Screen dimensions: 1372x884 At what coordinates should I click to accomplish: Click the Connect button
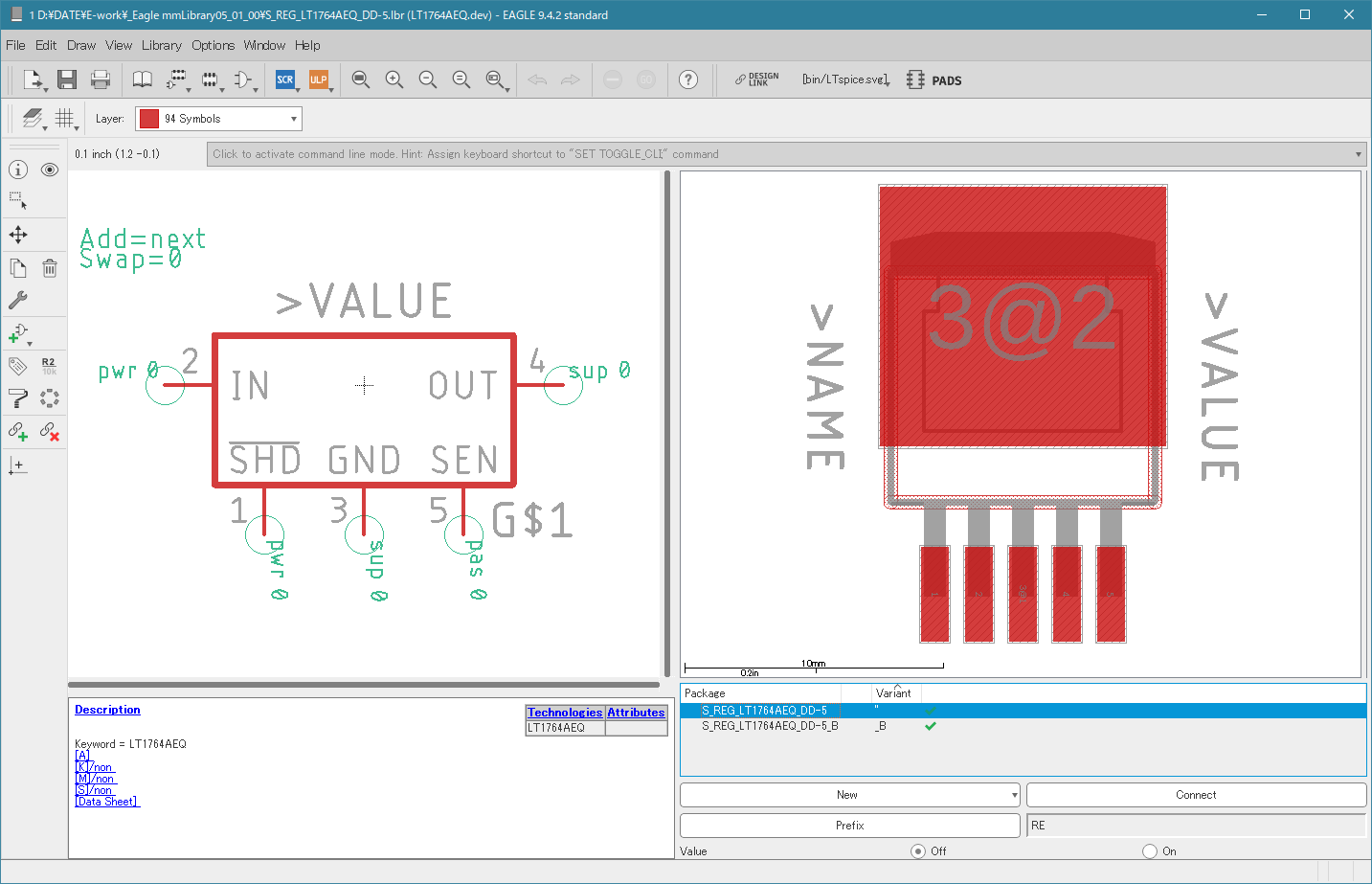click(x=1196, y=795)
